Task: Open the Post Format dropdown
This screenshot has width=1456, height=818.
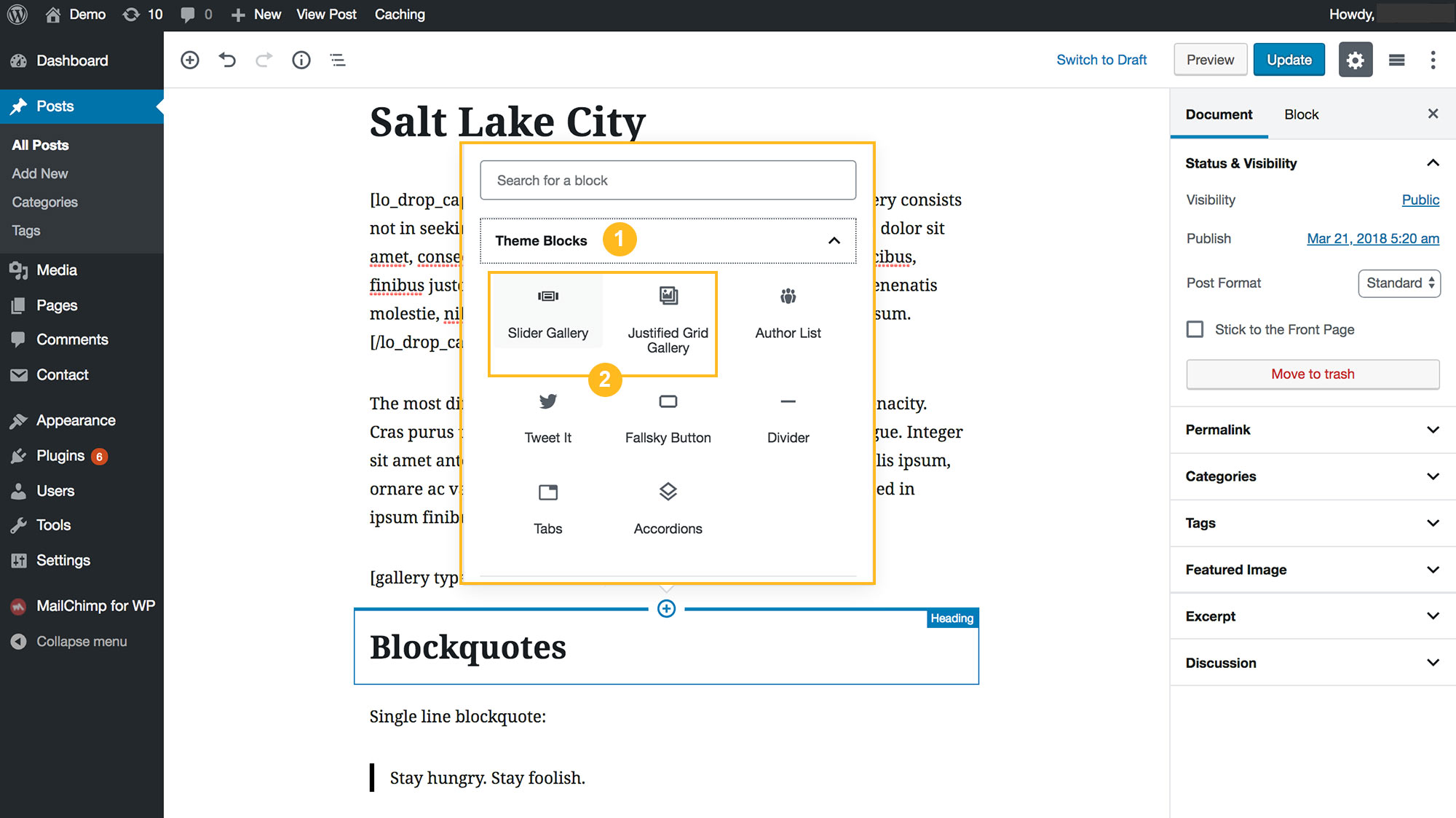Action: [x=1399, y=283]
